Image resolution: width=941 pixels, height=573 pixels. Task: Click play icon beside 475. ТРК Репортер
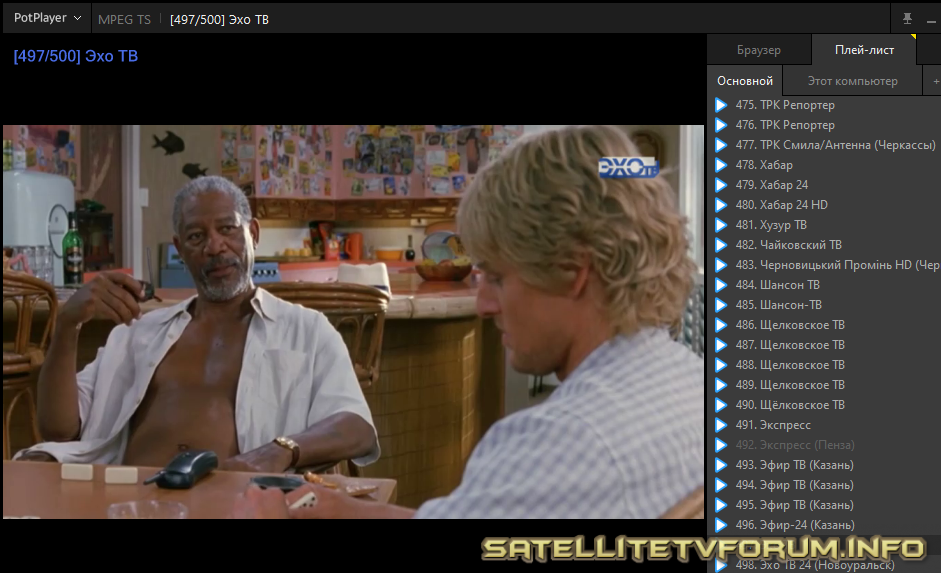pos(721,105)
